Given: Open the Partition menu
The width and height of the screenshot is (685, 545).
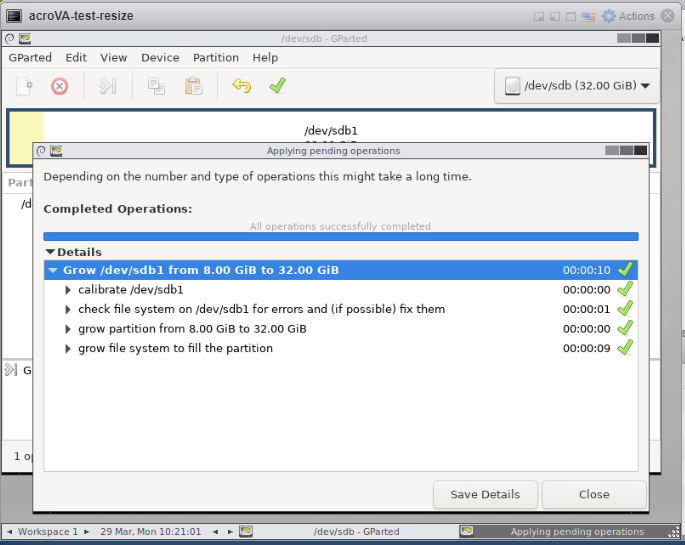Looking at the screenshot, I should coord(216,58).
